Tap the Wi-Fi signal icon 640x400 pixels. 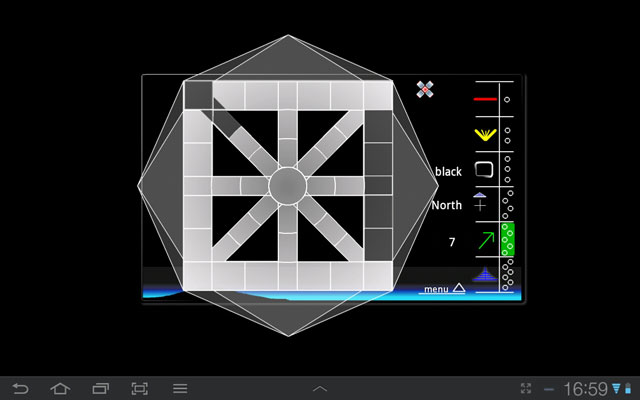click(x=616, y=389)
